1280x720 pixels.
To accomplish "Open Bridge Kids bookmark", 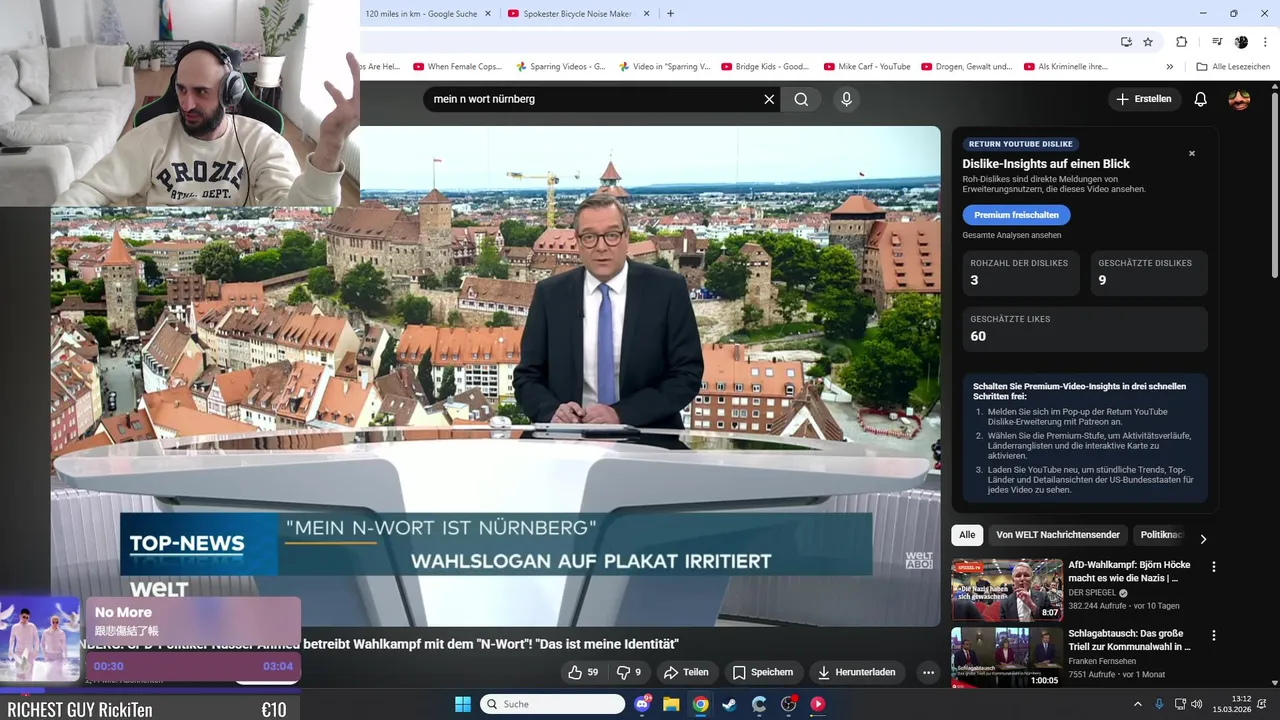I will pos(765,67).
